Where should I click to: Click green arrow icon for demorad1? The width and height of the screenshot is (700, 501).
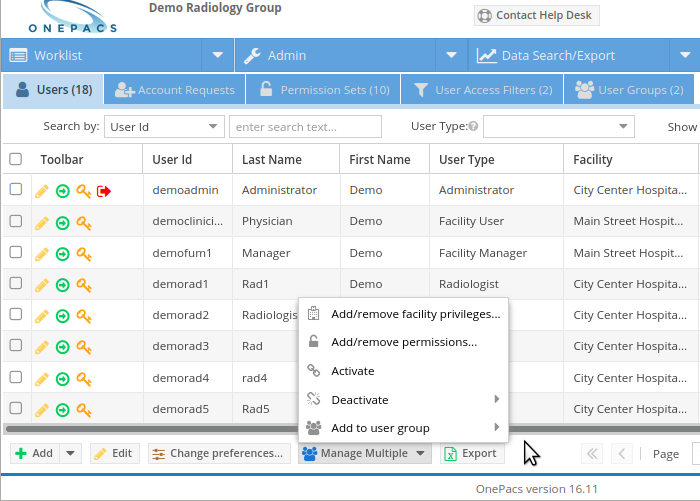point(62,285)
